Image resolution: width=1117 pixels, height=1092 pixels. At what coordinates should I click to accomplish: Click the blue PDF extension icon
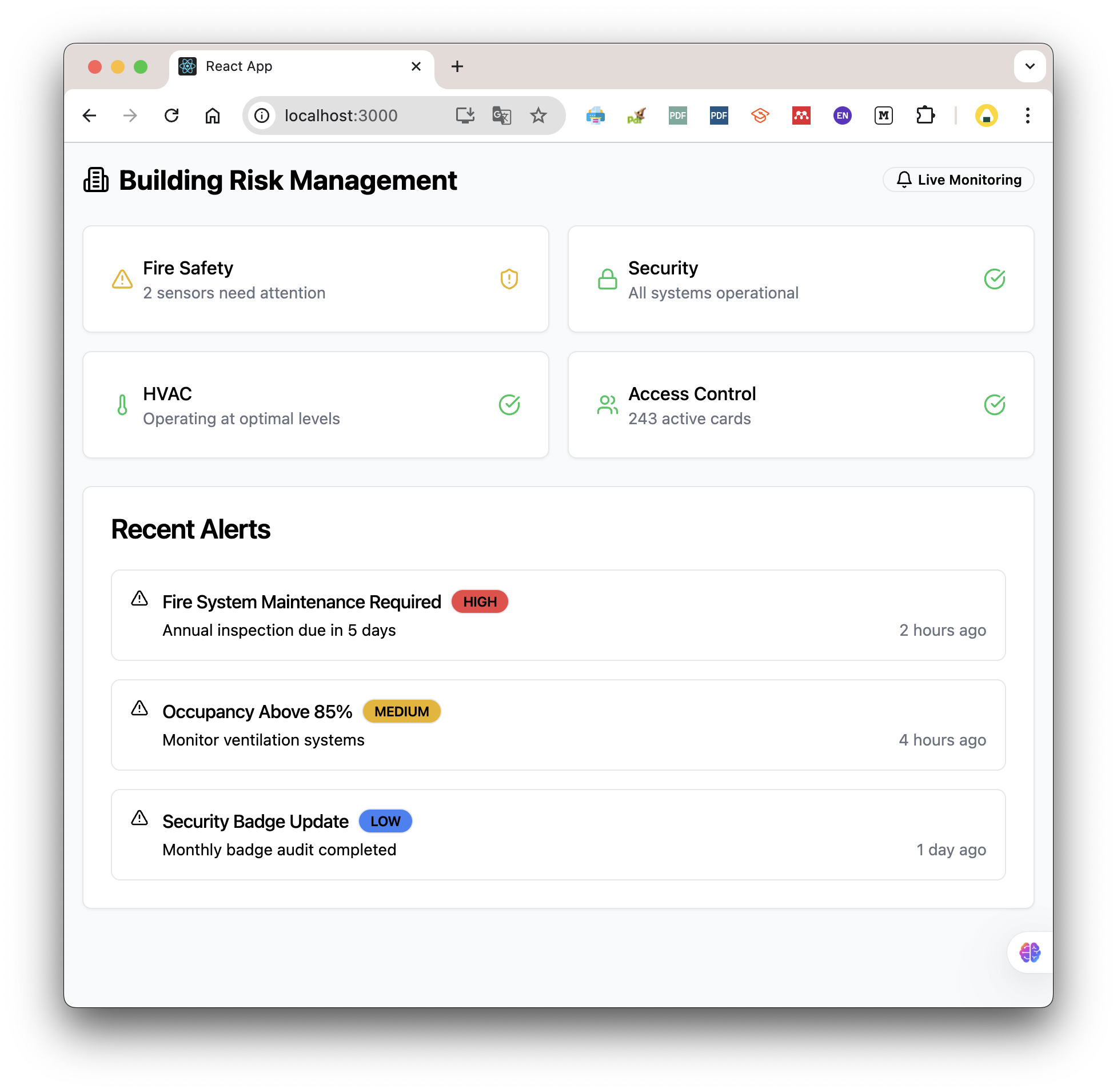[719, 116]
